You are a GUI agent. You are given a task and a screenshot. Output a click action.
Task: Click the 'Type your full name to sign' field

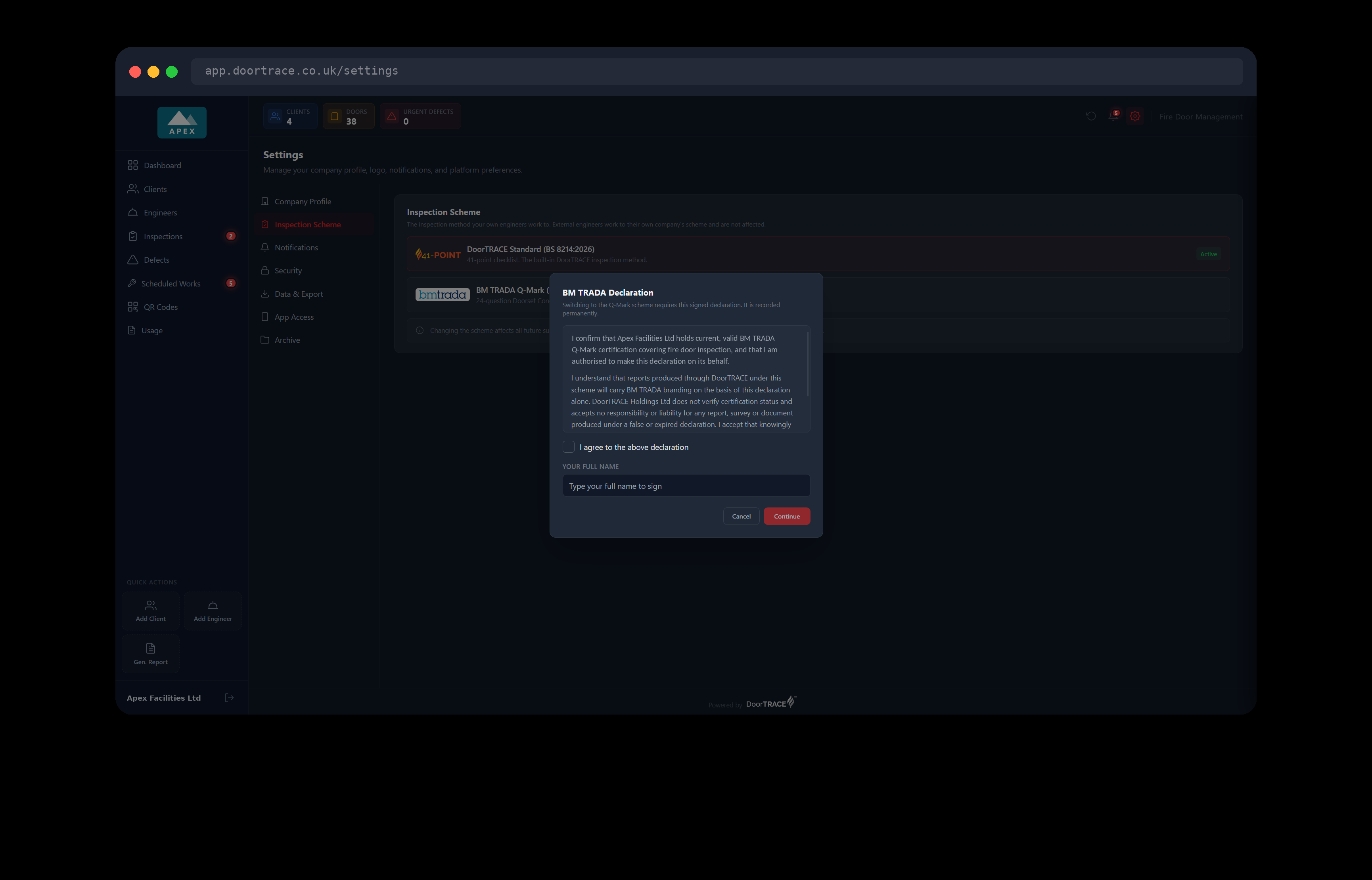coord(686,486)
